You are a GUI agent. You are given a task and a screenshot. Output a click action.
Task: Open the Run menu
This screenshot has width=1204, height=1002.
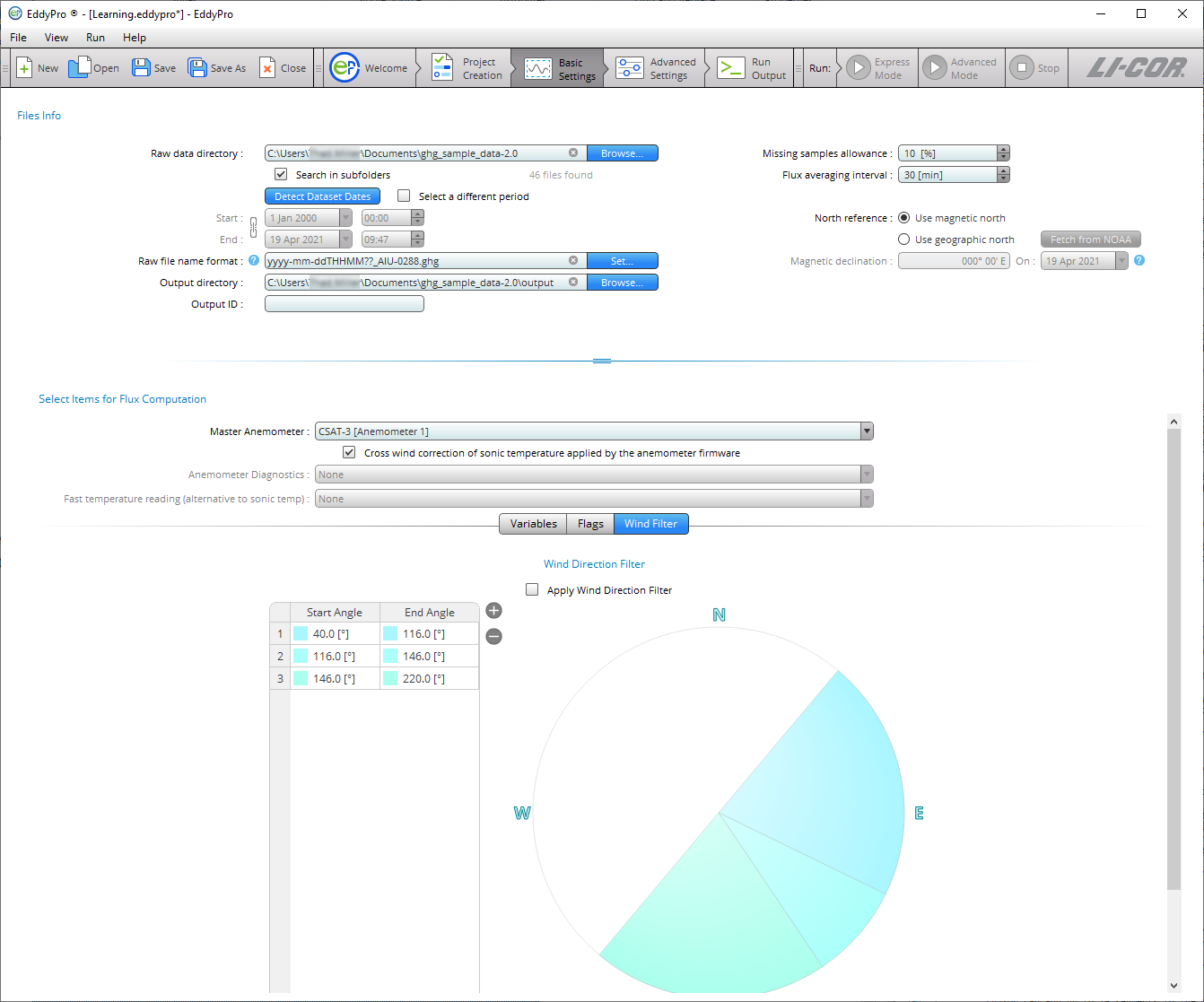pos(95,38)
